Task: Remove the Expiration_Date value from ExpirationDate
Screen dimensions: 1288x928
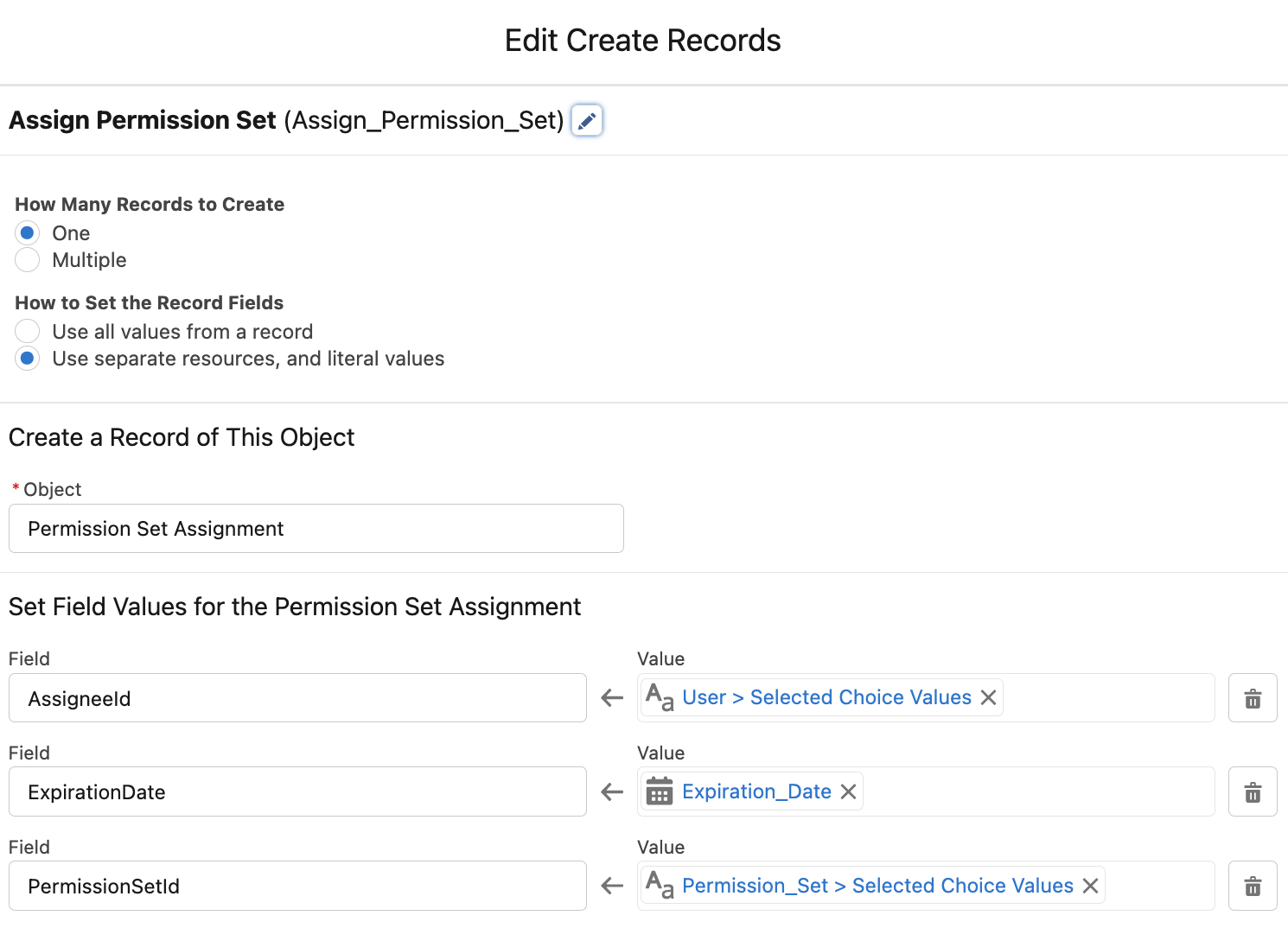Action: 848,791
